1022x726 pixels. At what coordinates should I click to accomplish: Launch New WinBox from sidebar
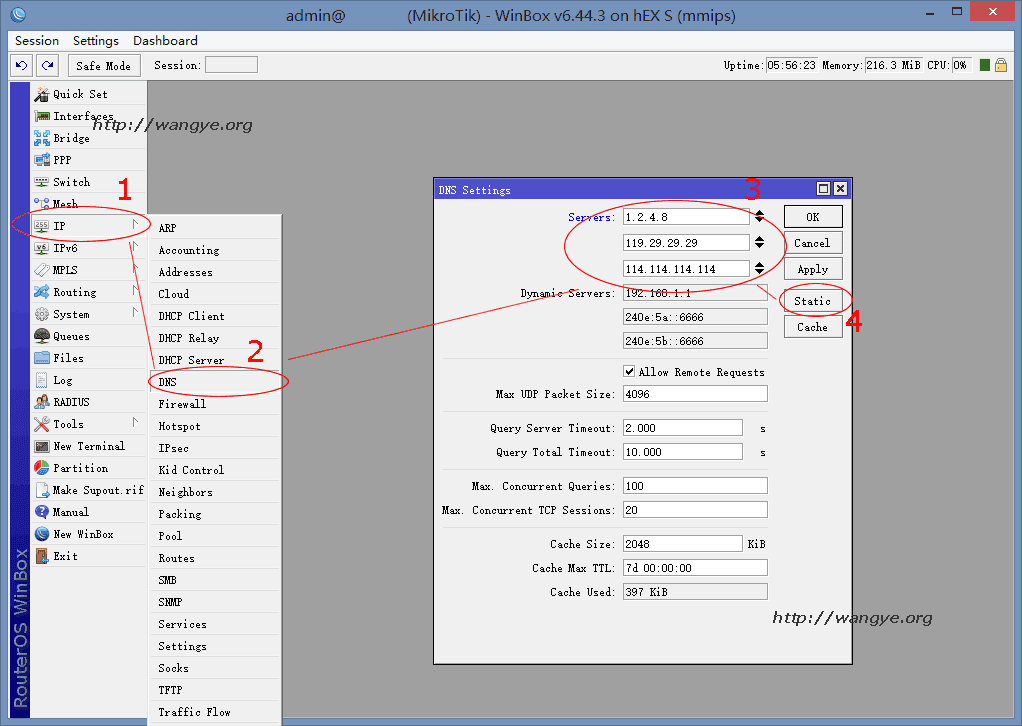[x=89, y=534]
